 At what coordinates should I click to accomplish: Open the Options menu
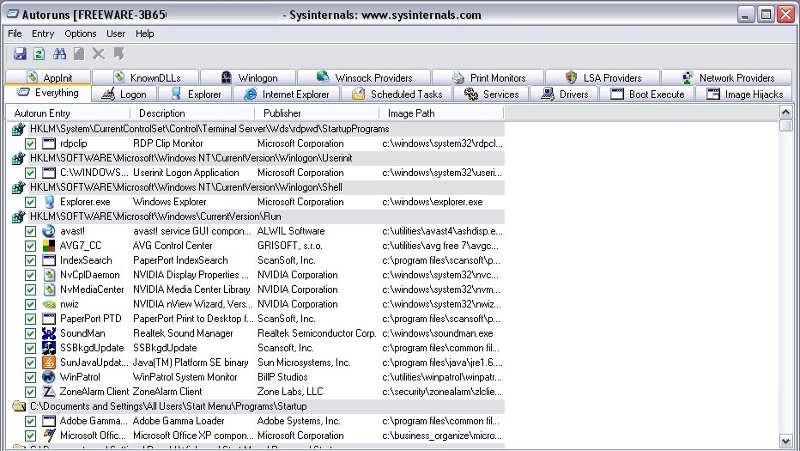tap(80, 34)
